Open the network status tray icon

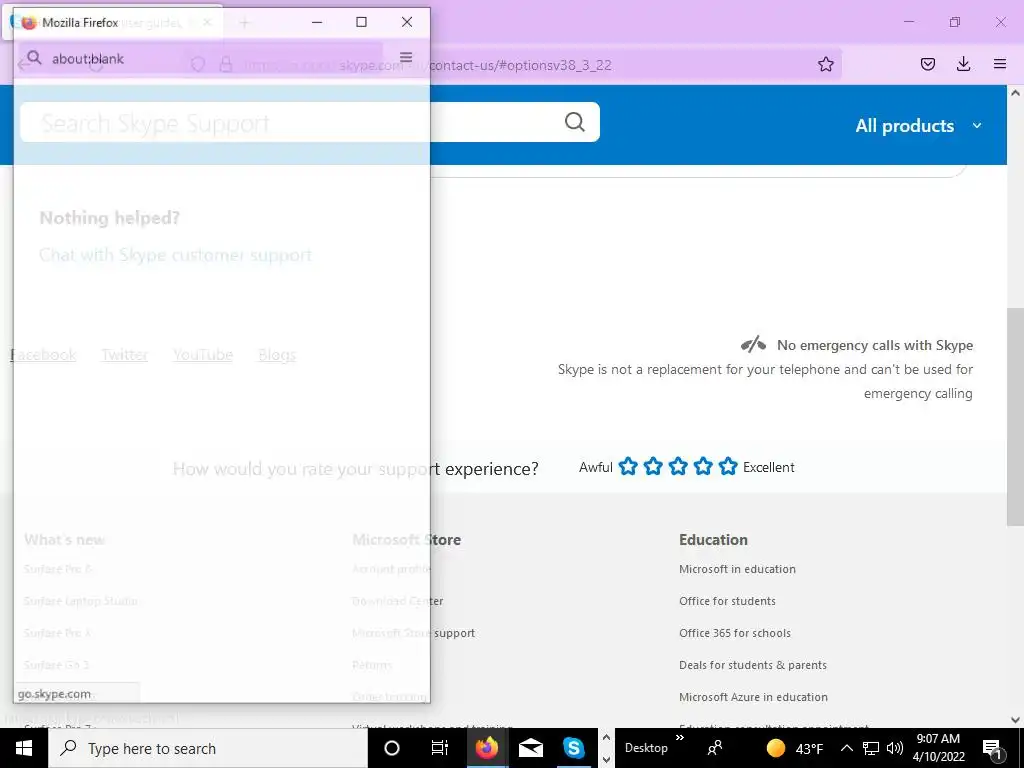871,748
